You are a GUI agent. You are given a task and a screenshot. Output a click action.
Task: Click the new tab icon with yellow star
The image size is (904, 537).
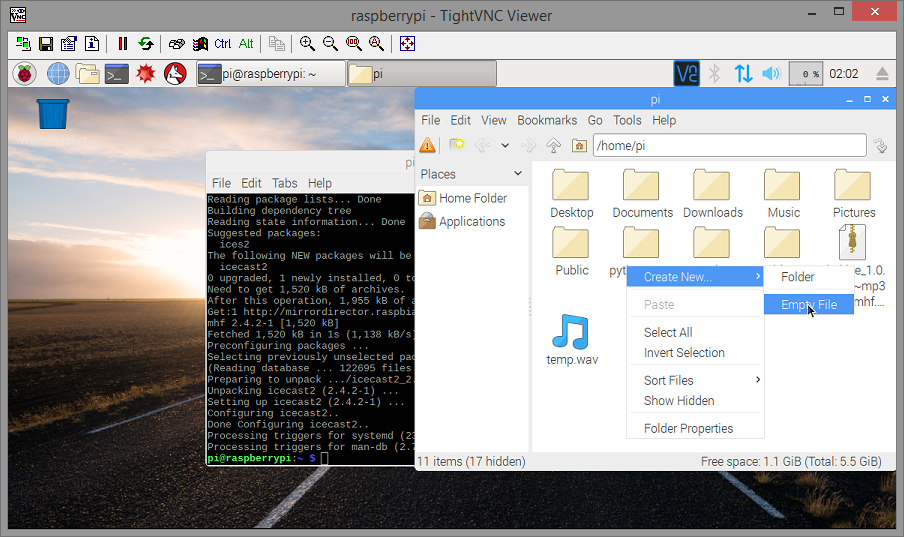(457, 145)
